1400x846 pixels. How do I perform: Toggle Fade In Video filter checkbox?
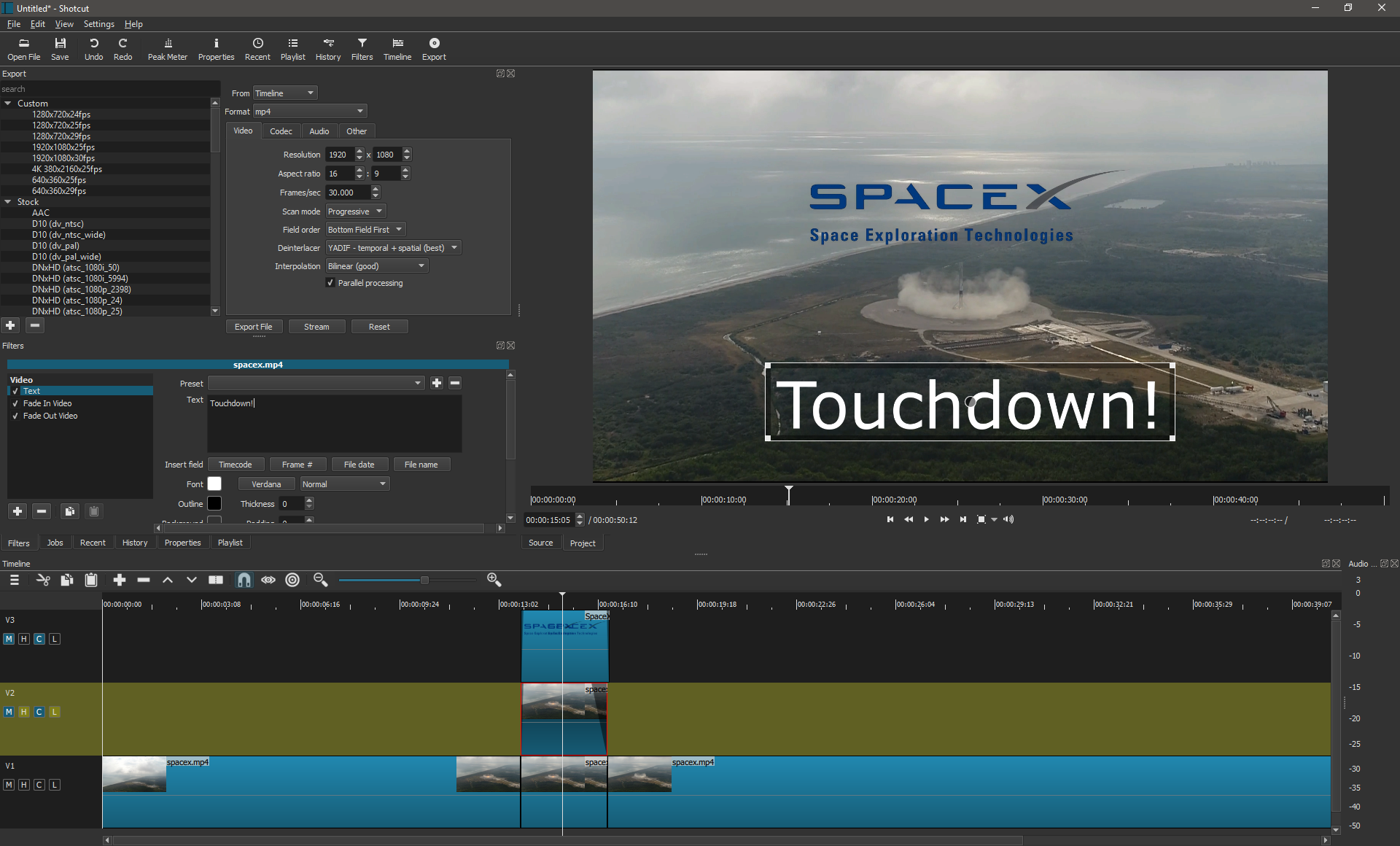(x=14, y=403)
